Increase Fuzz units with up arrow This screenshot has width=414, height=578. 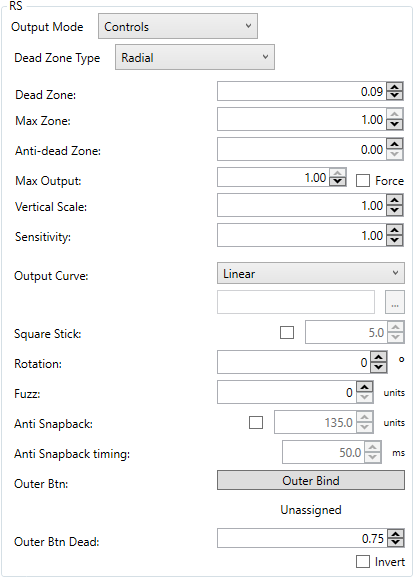tap(365, 387)
